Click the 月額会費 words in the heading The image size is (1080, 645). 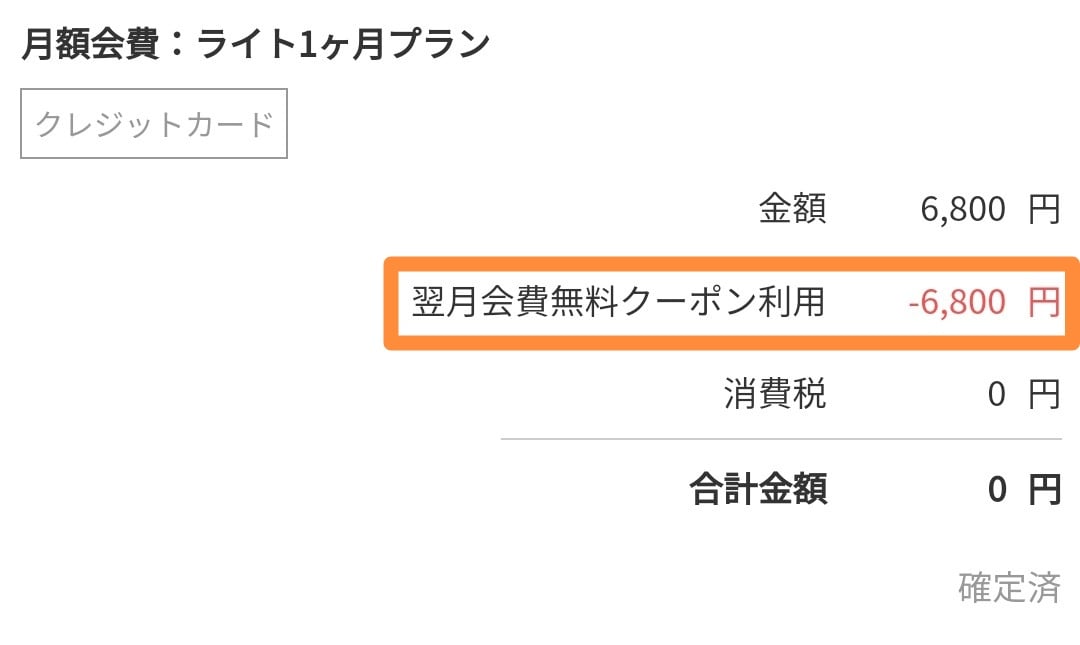coord(88,44)
